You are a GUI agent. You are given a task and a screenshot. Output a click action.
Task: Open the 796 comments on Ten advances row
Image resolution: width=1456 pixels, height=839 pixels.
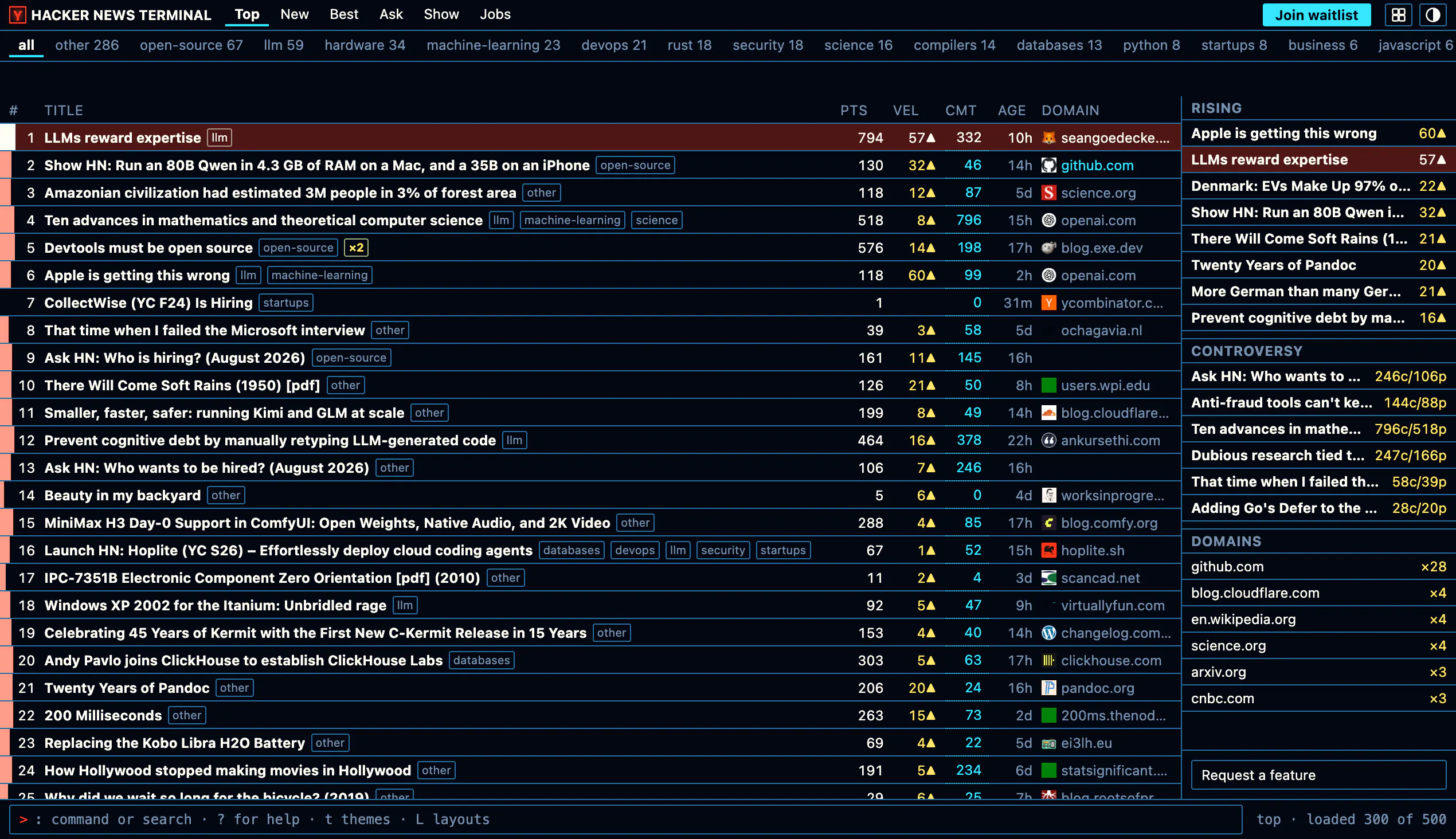968,220
